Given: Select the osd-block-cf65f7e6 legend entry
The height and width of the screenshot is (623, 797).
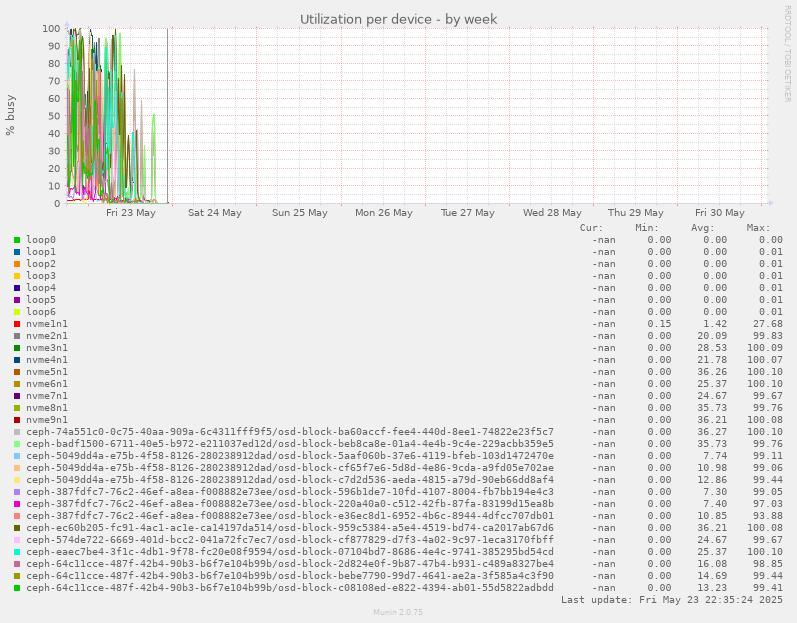Looking at the screenshot, I should click(x=290, y=468).
